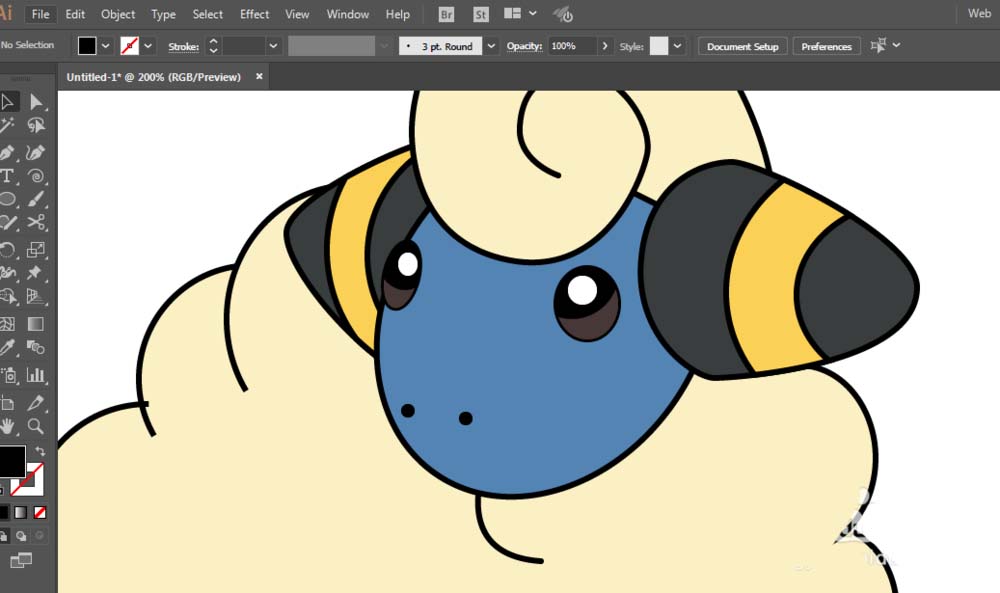1000x593 pixels.
Task: Open the Select menu
Action: [x=208, y=14]
